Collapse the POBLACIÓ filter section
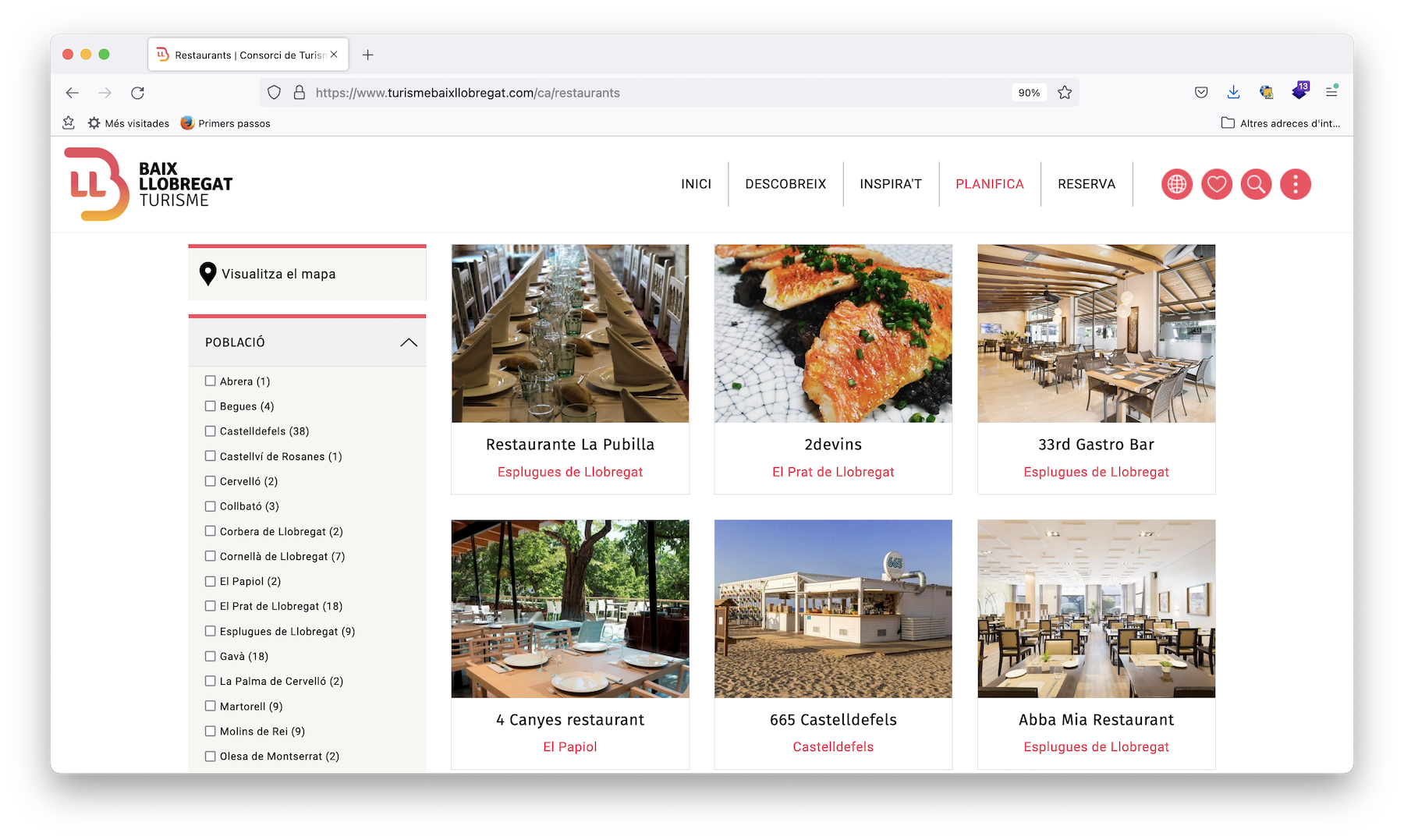This screenshot has height=840, width=1404. [x=408, y=342]
